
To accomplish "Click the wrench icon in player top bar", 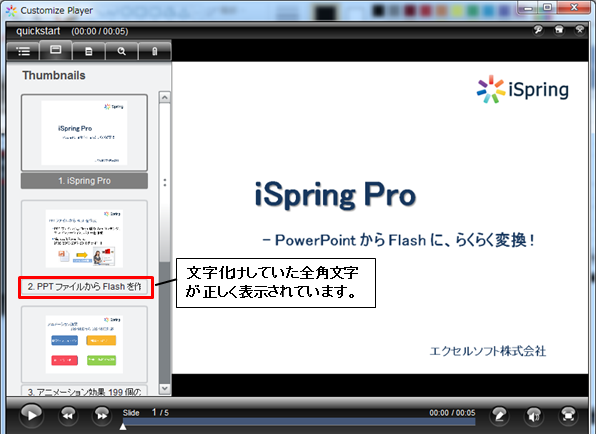I will pos(538,30).
